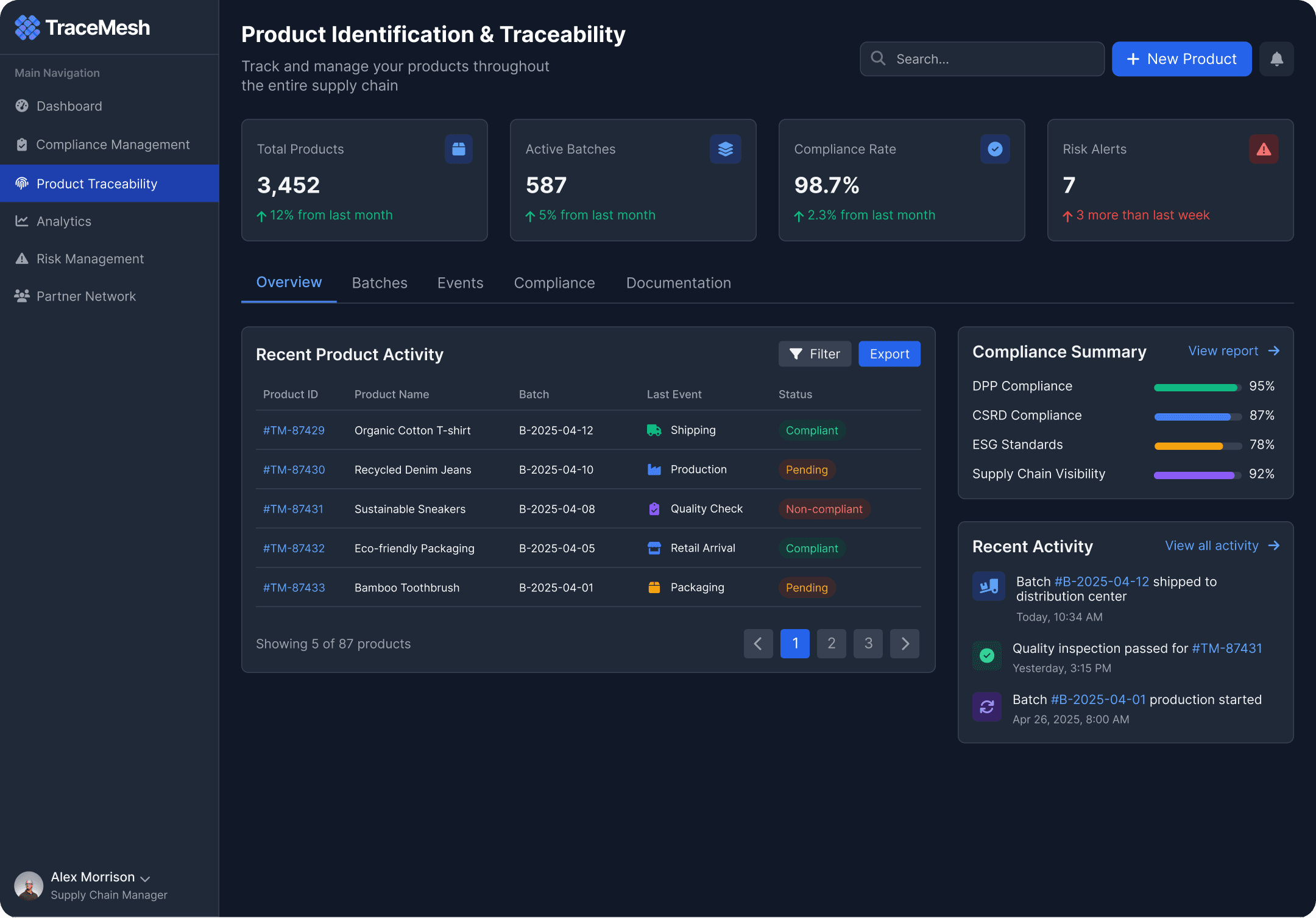Click the Shipping truck icon in first row

(x=654, y=430)
